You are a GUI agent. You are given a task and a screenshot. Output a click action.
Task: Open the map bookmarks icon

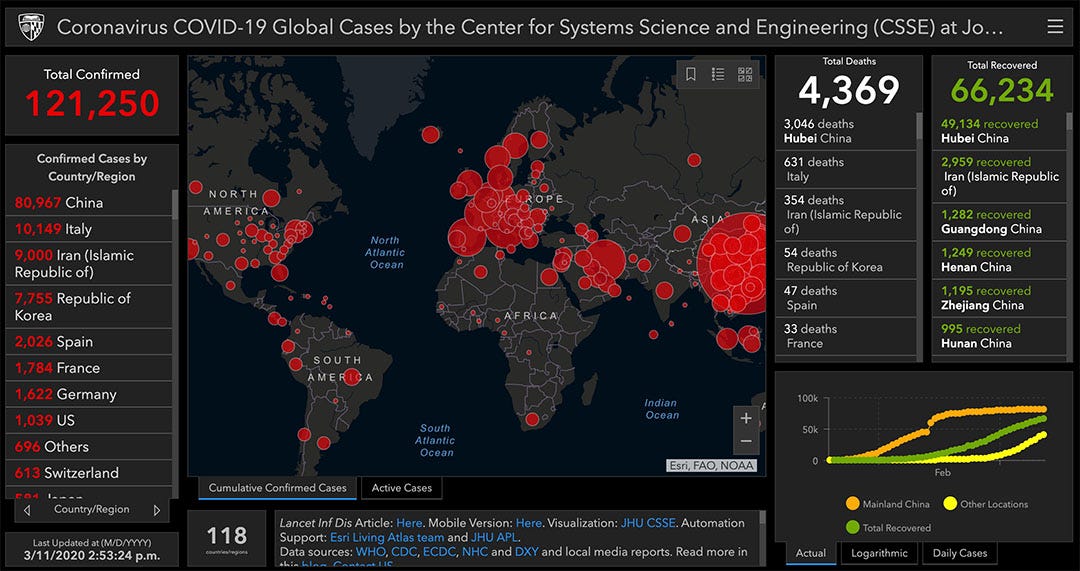(691, 74)
